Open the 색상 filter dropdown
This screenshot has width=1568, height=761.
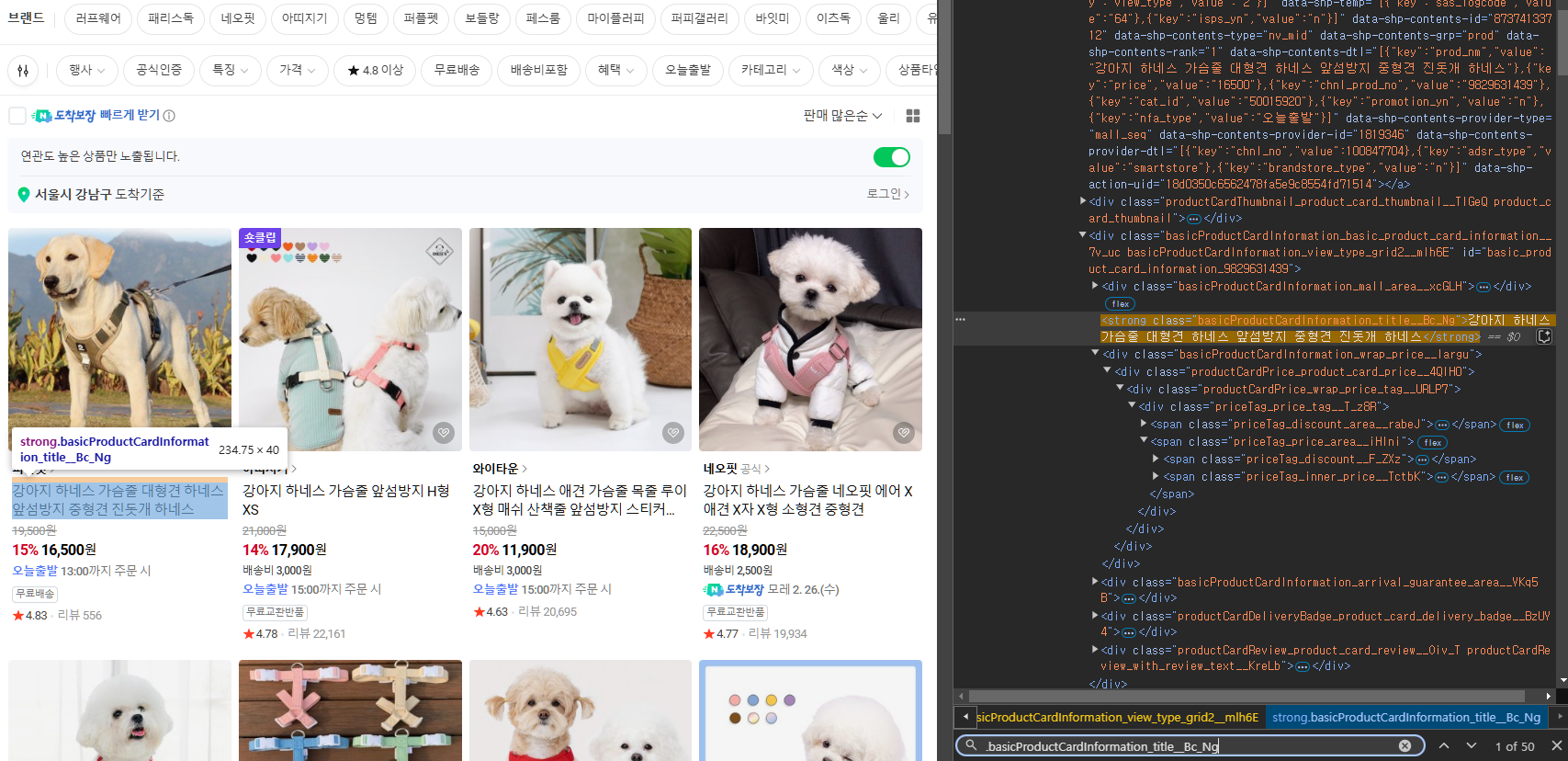[850, 70]
